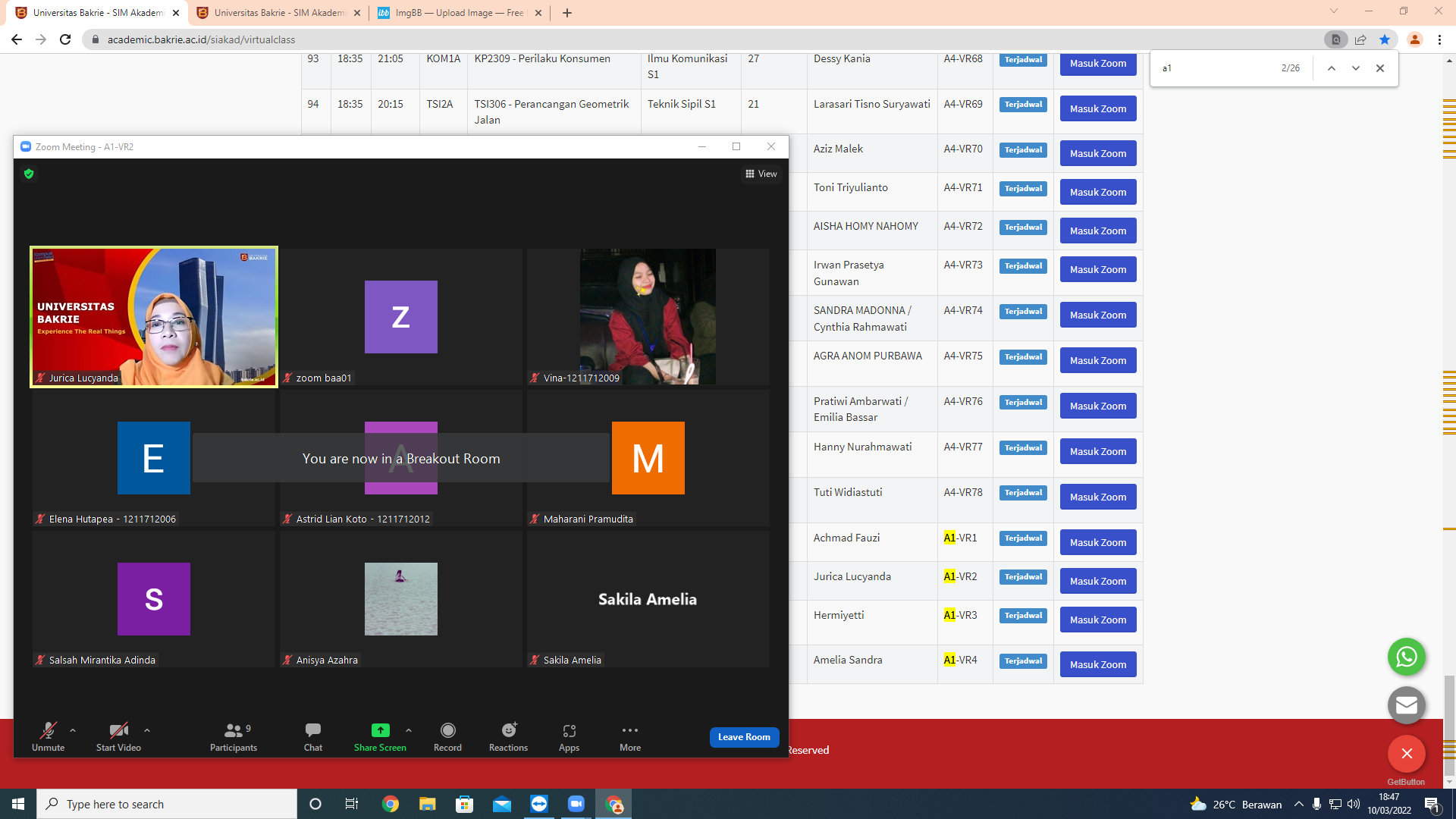Screen dimensions: 1456x819
Task: Open volume control in system tray
Action: (1354, 804)
